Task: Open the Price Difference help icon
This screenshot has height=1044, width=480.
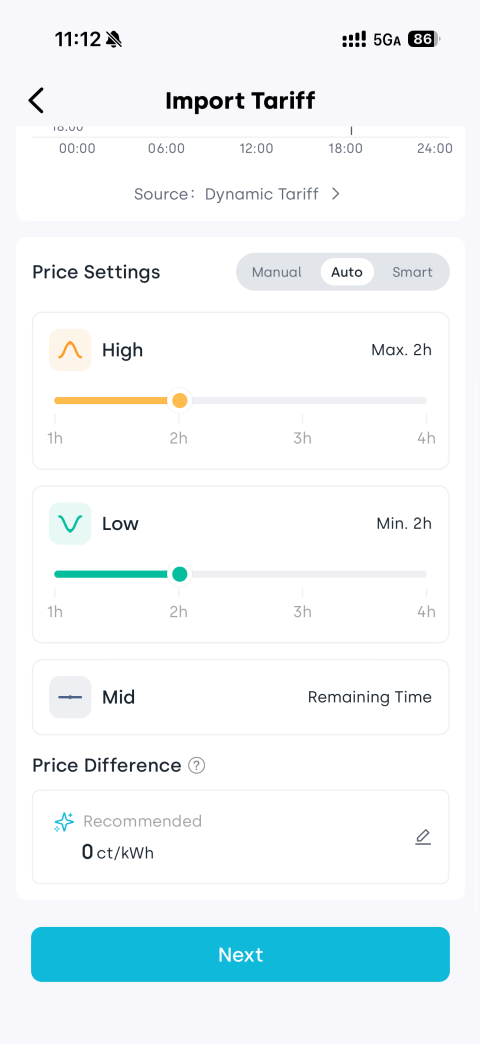Action: point(196,766)
